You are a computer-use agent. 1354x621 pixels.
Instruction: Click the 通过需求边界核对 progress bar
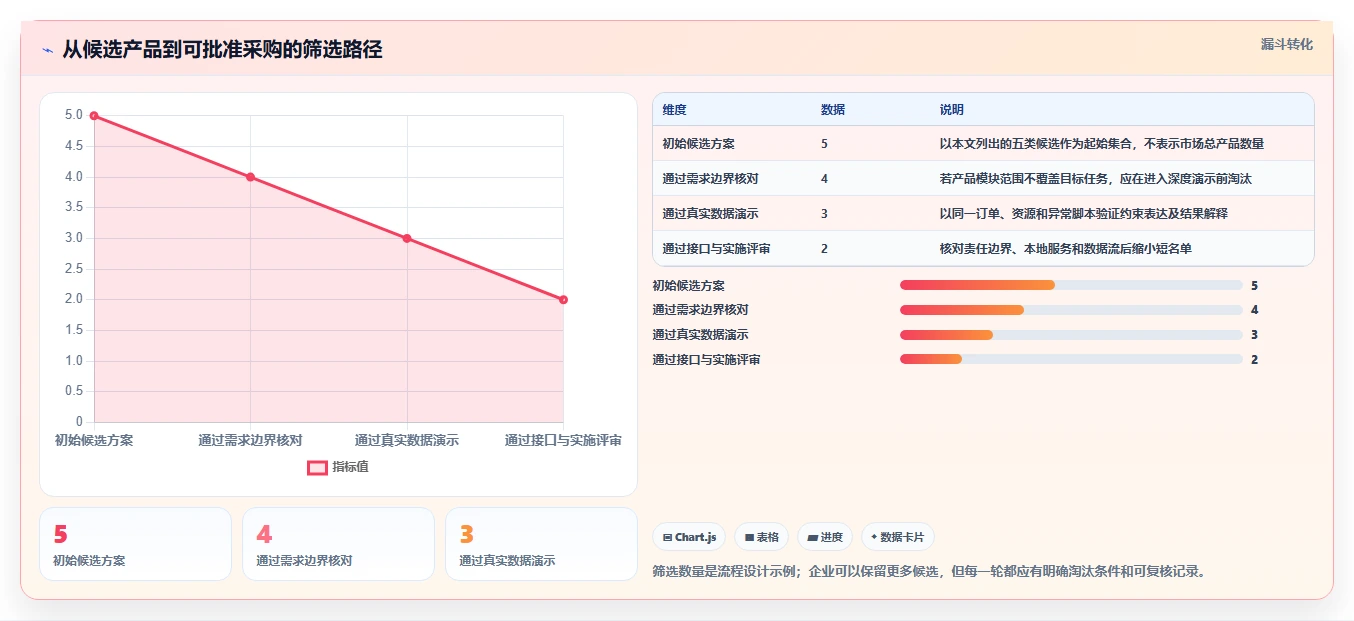pyautogui.click(x=1071, y=310)
